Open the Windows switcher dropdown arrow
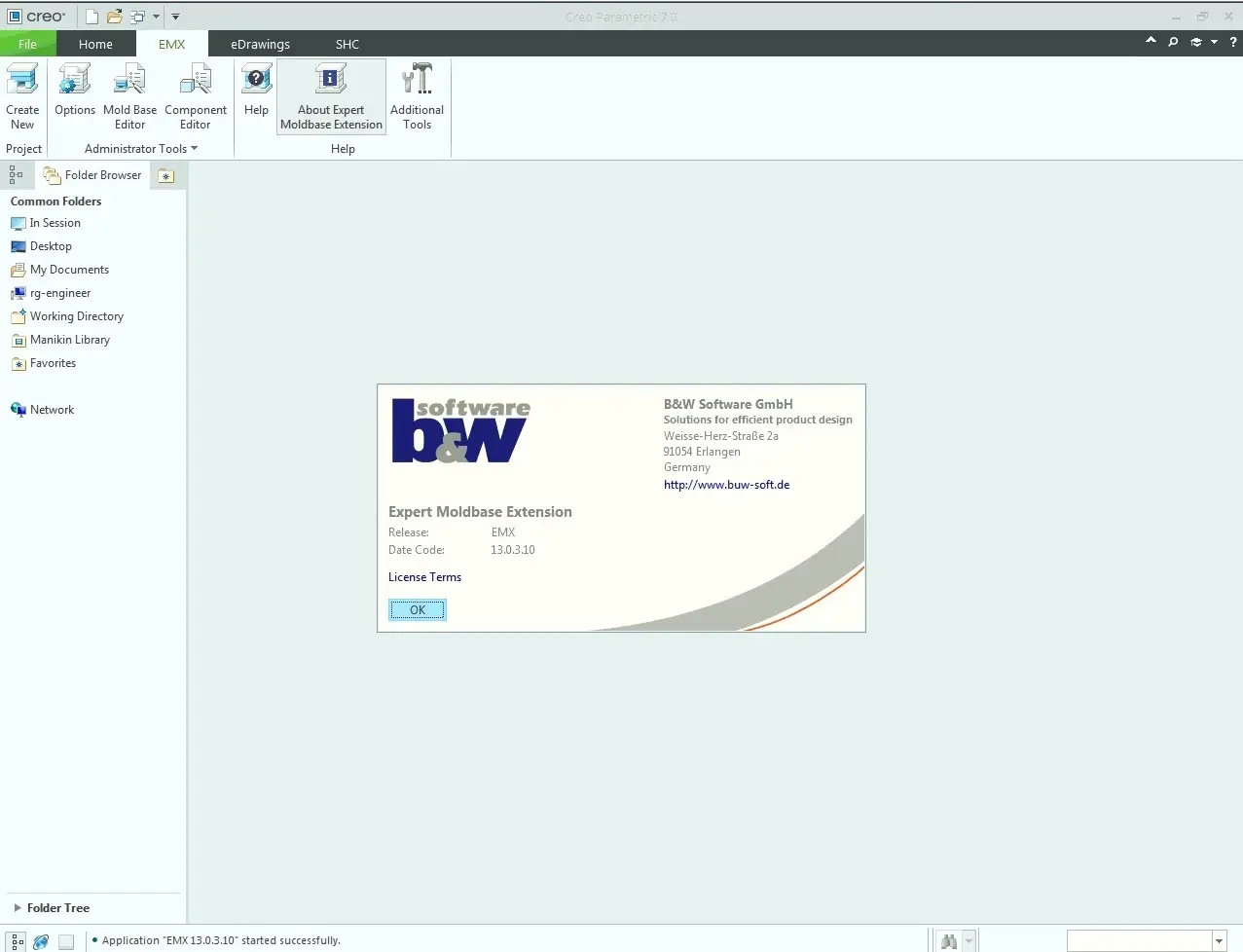1243x952 pixels. pyautogui.click(x=156, y=17)
